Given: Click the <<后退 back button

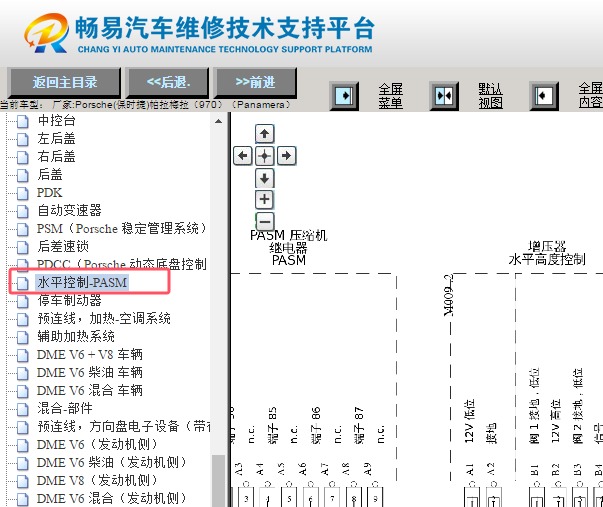Looking at the screenshot, I should 168,82.
